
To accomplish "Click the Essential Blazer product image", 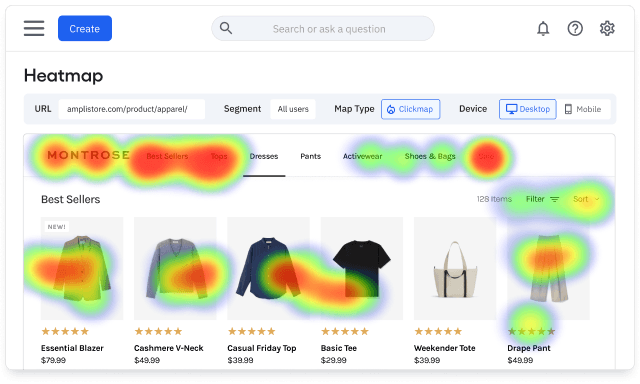I will pos(82,268).
